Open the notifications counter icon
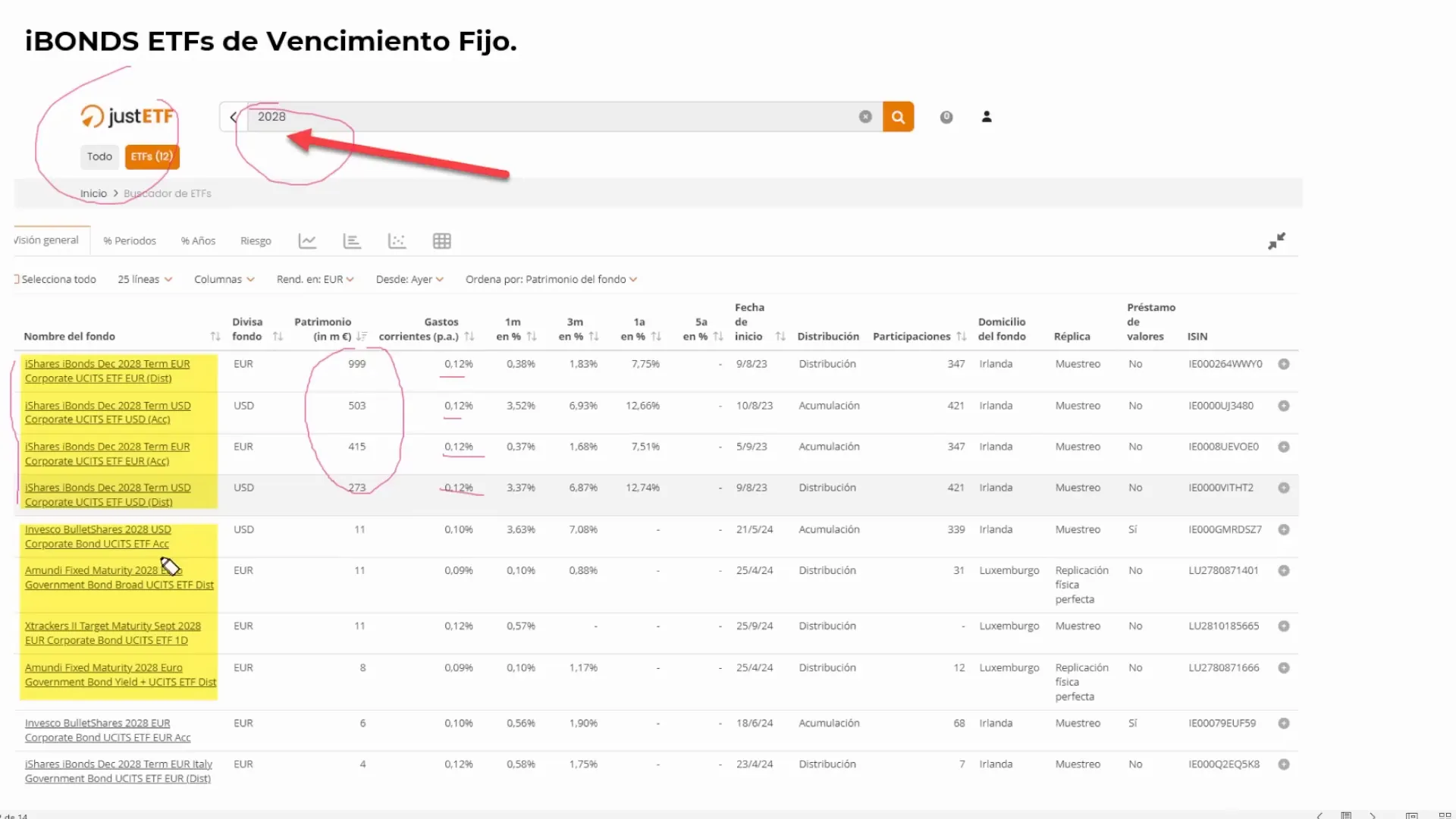 [946, 117]
